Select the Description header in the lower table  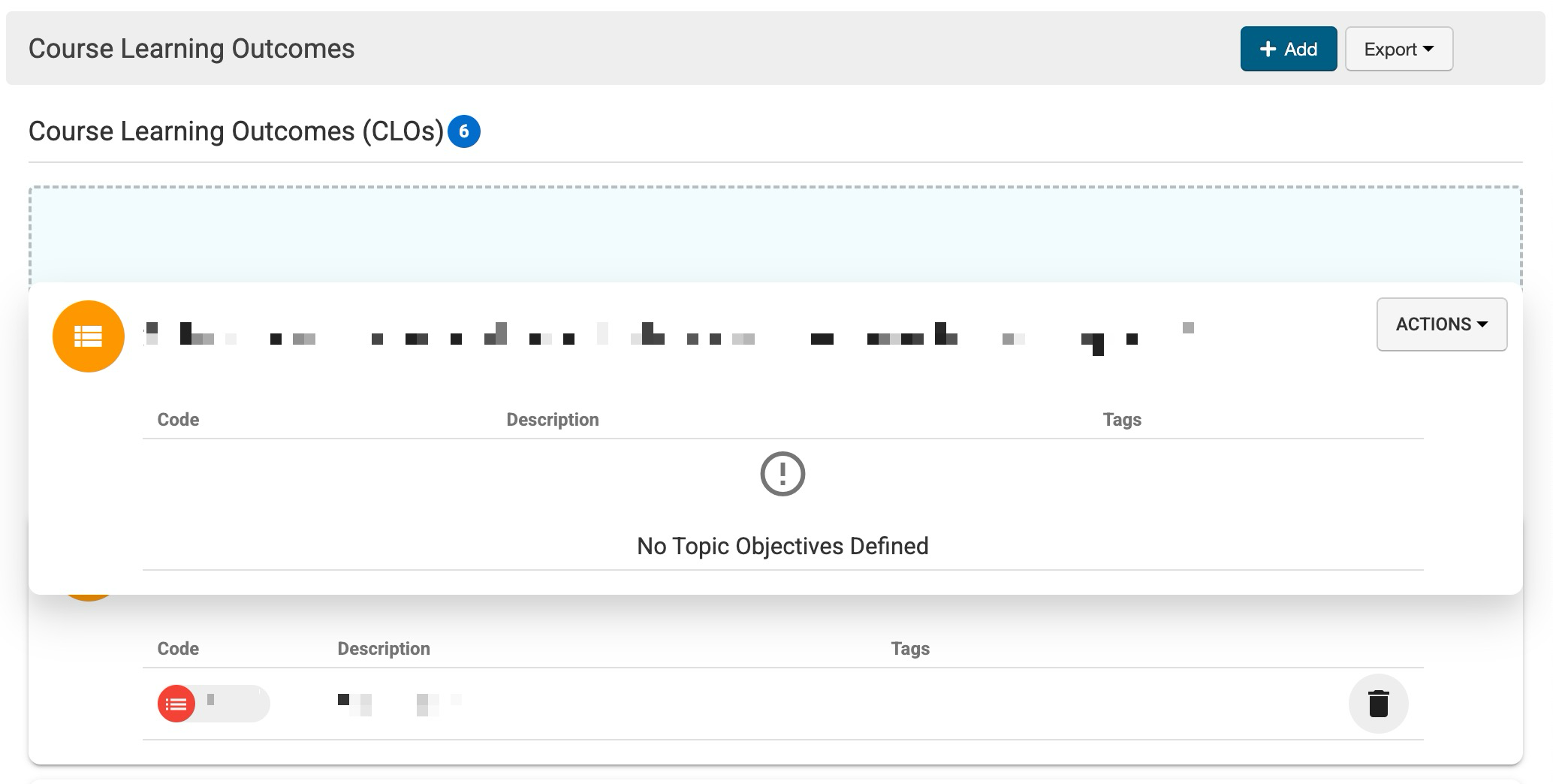point(383,649)
